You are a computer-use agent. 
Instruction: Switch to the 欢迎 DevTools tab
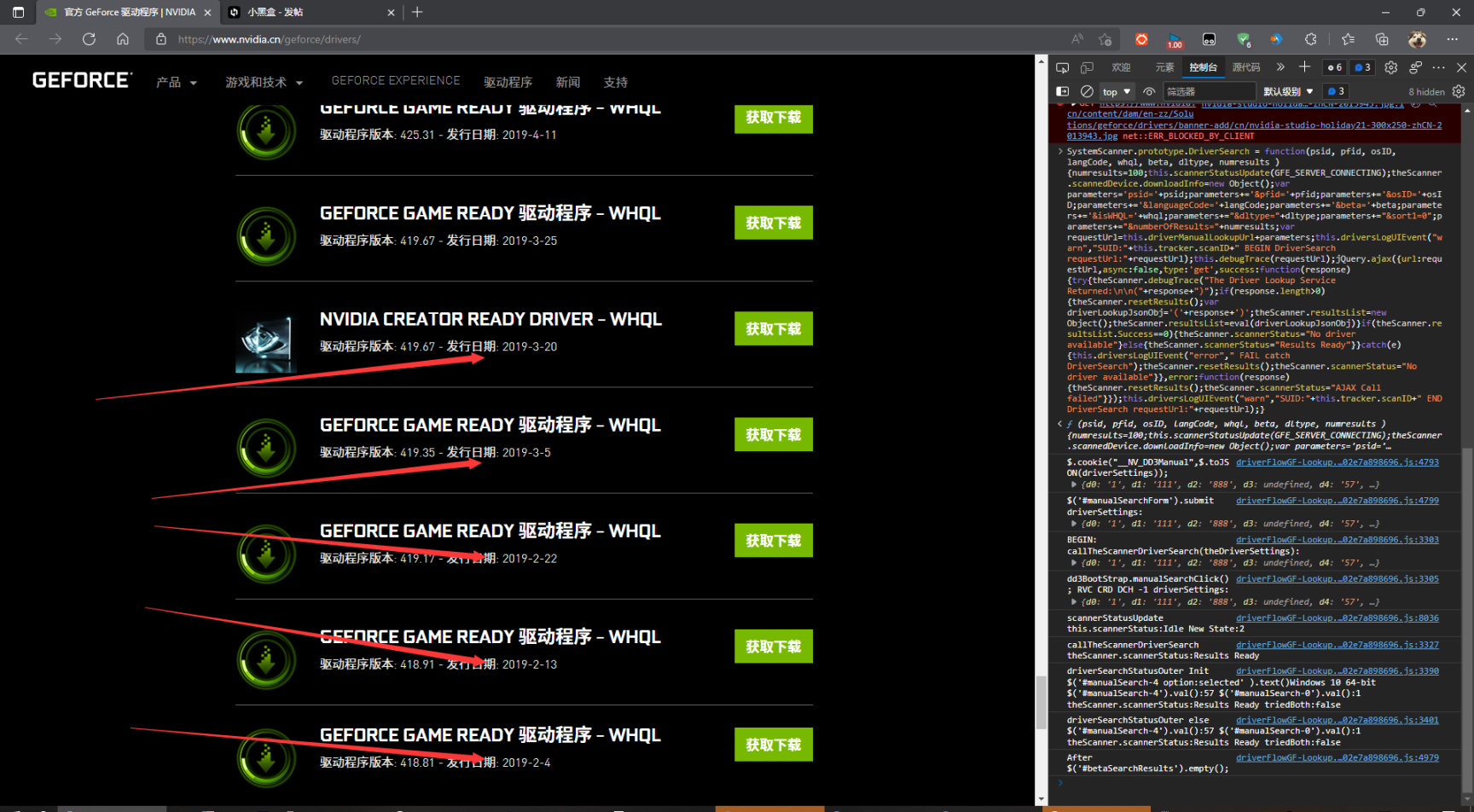tap(1121, 67)
